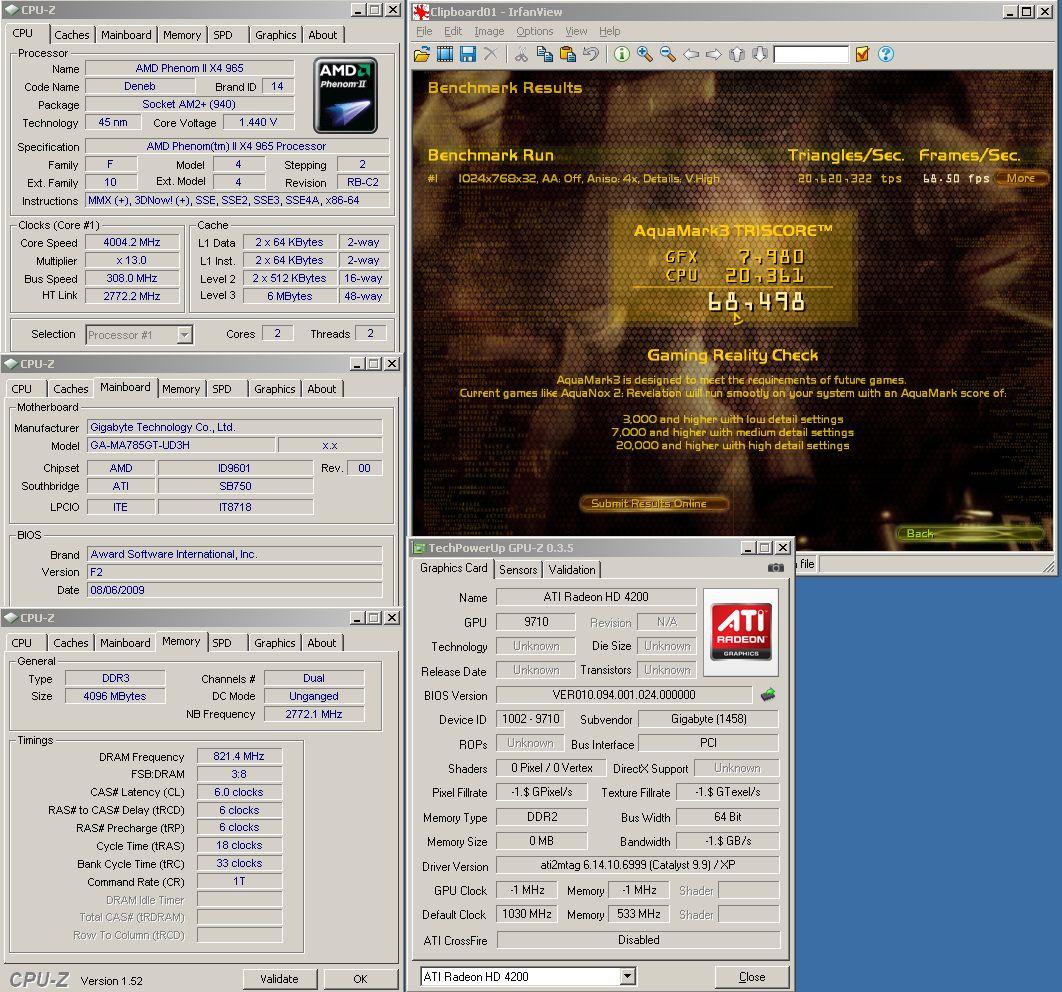1062x992 pixels.
Task: Click the Close button in GPU-Z
Action: click(x=752, y=976)
